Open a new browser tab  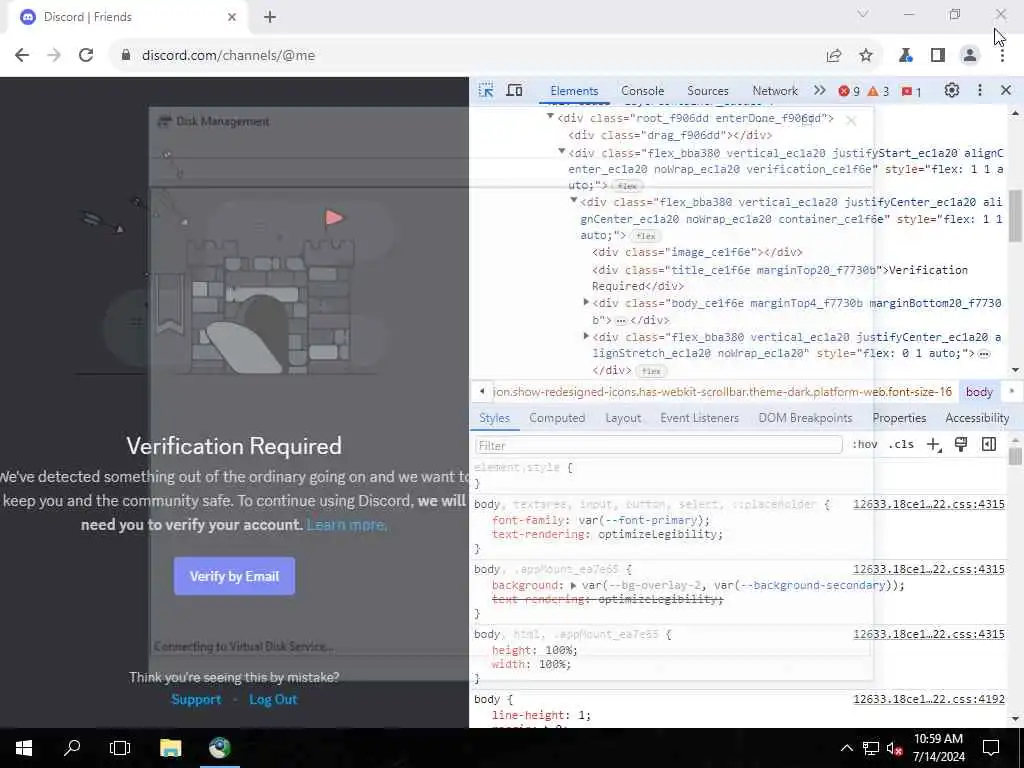[x=270, y=18]
